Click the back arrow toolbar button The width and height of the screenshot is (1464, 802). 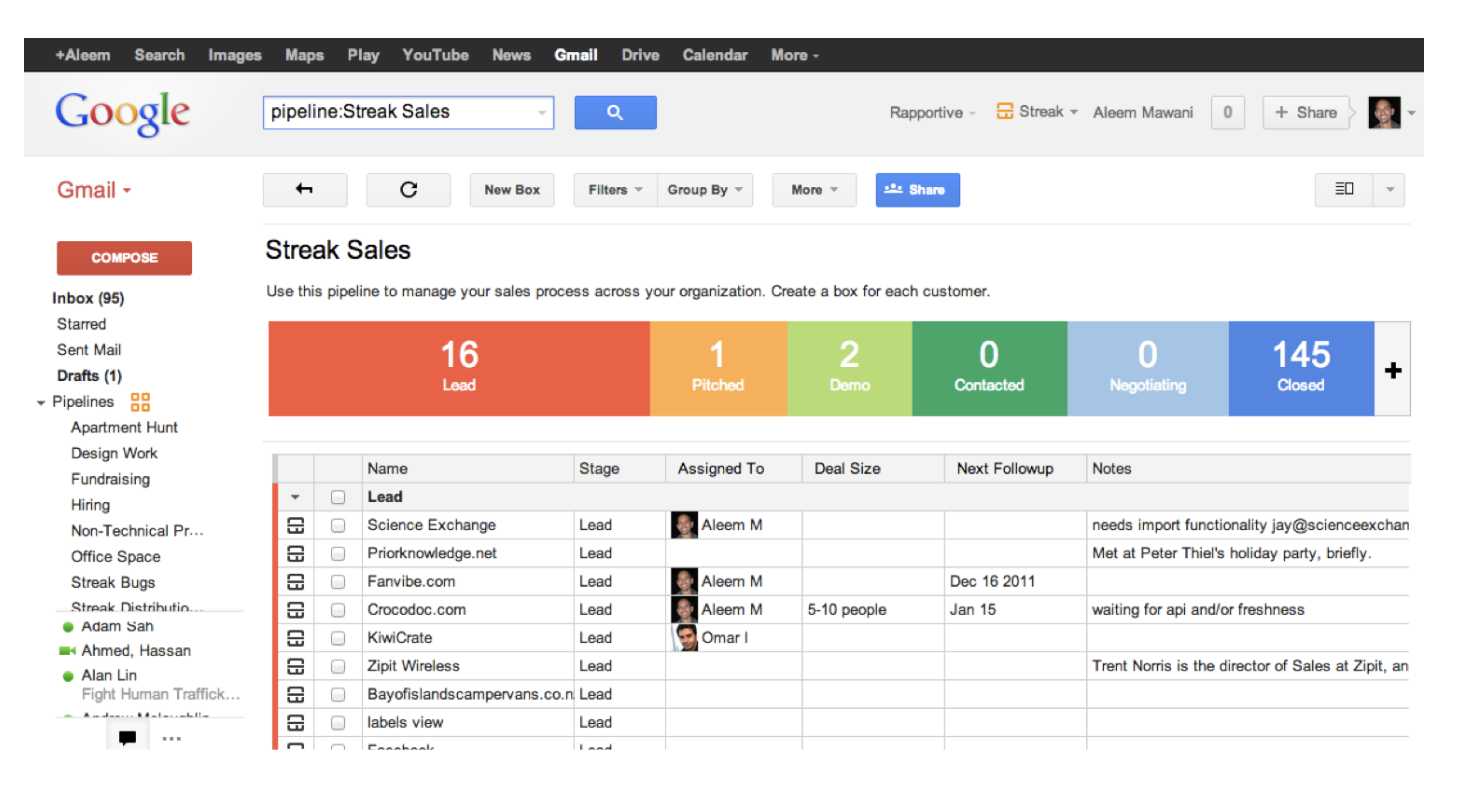tap(305, 190)
